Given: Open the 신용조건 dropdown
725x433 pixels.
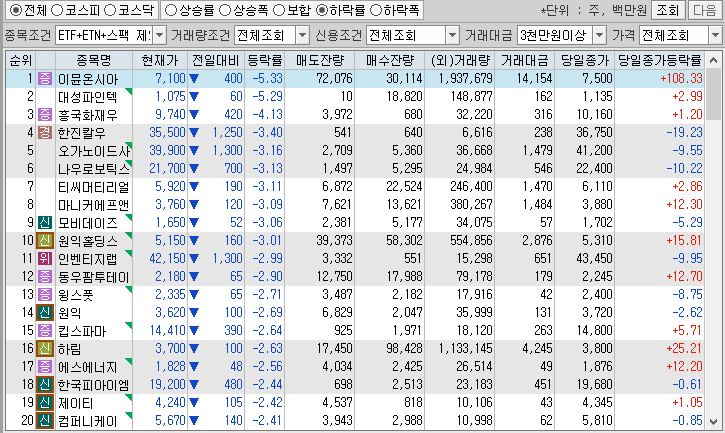Looking at the screenshot, I should pyautogui.click(x=452, y=35).
